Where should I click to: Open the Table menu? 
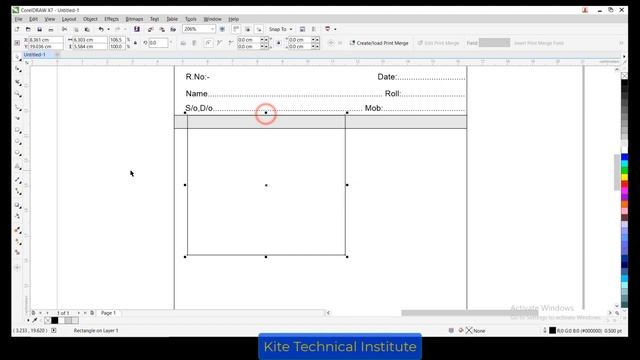(172, 19)
